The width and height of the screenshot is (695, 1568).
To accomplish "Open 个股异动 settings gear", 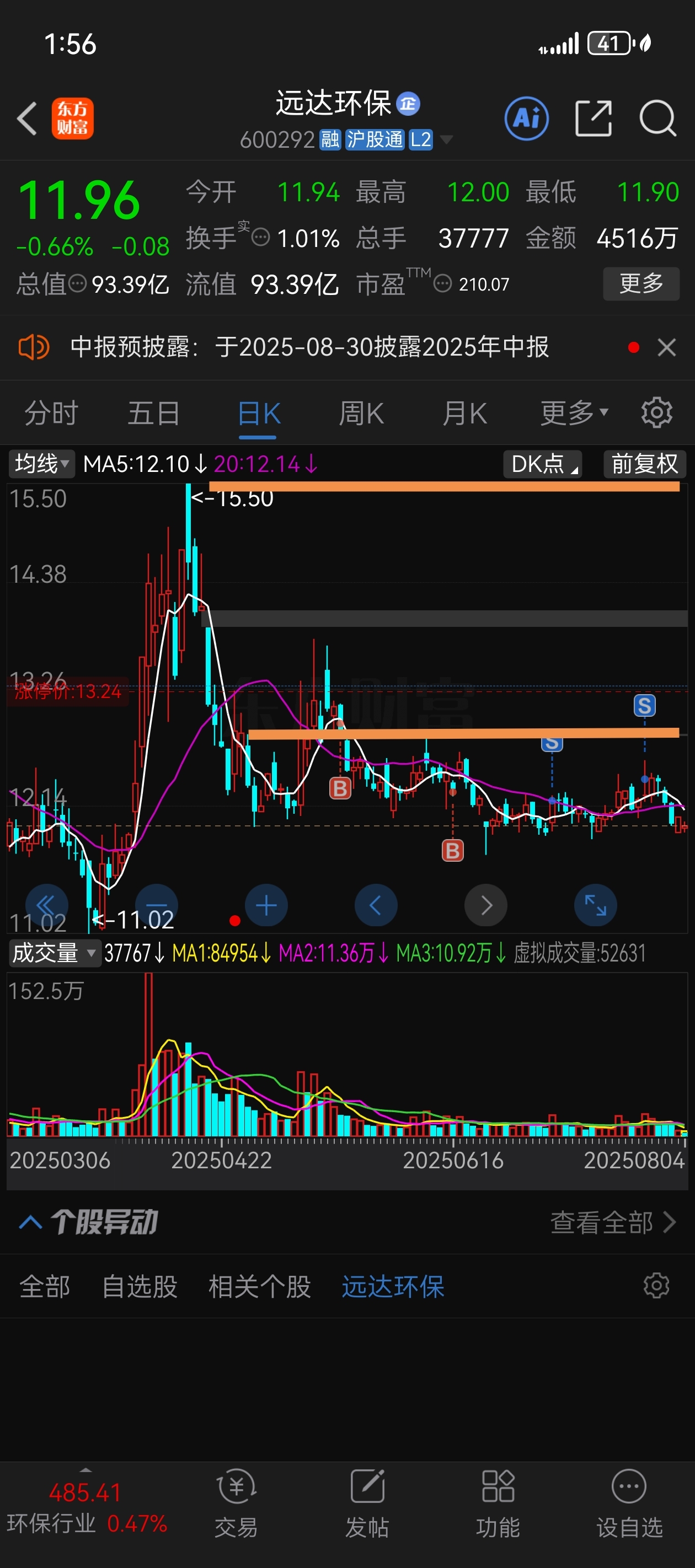I will (x=656, y=1286).
